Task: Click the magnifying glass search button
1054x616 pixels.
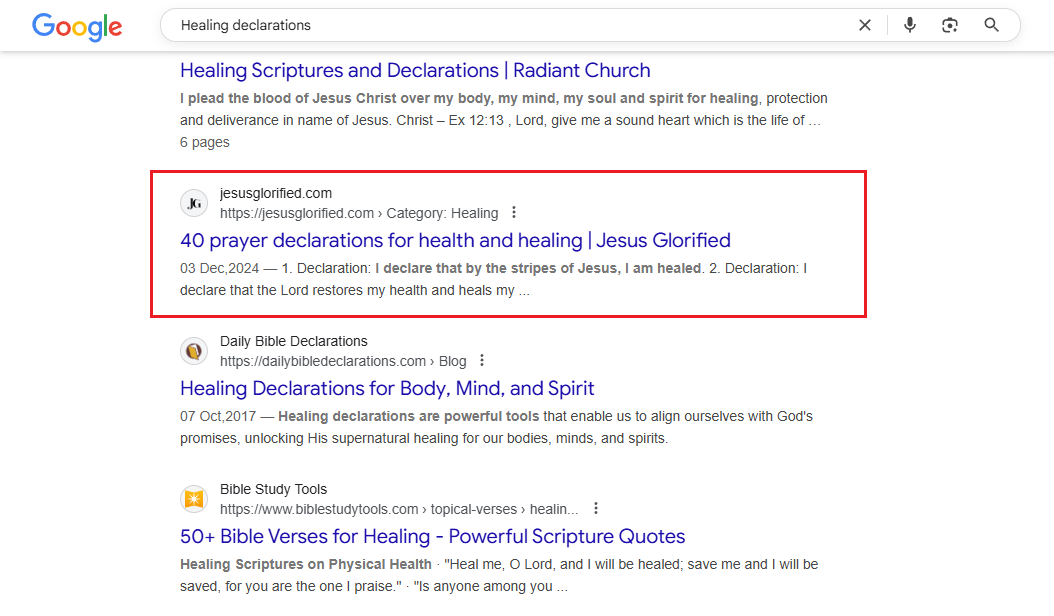Action: point(991,25)
